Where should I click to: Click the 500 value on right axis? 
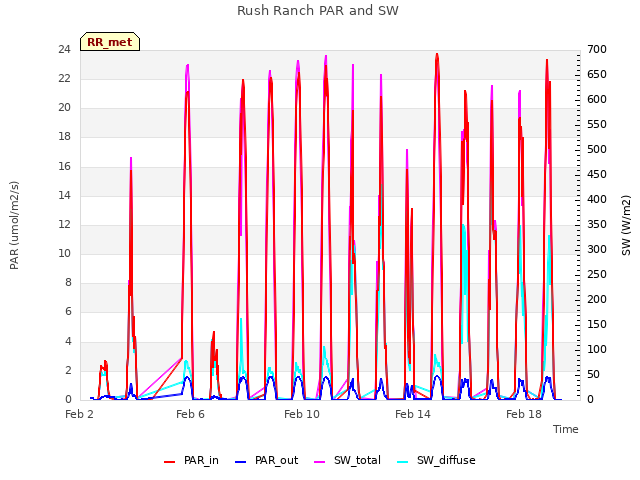597,149
